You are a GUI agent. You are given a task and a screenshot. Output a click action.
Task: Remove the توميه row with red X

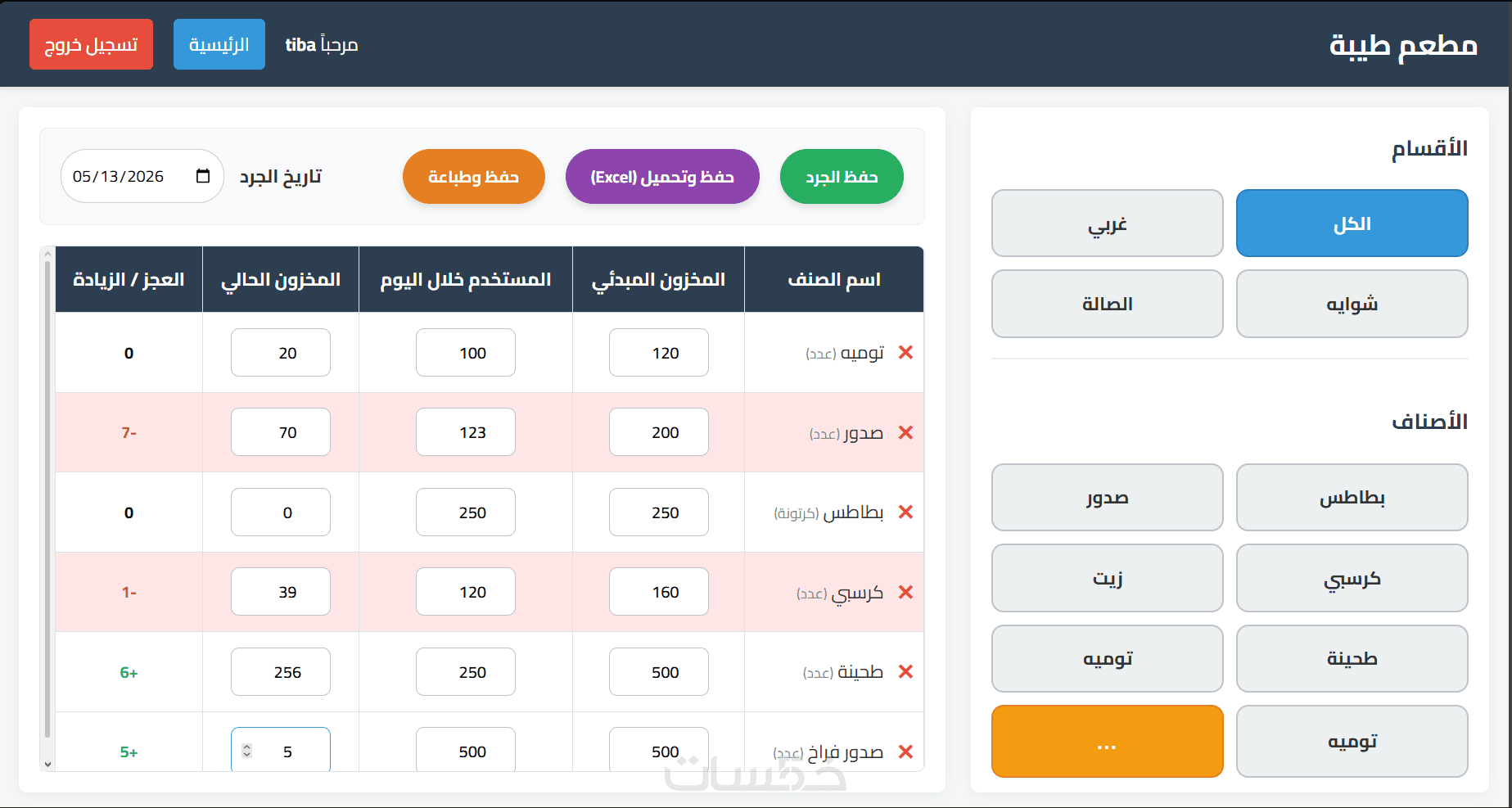(x=905, y=353)
